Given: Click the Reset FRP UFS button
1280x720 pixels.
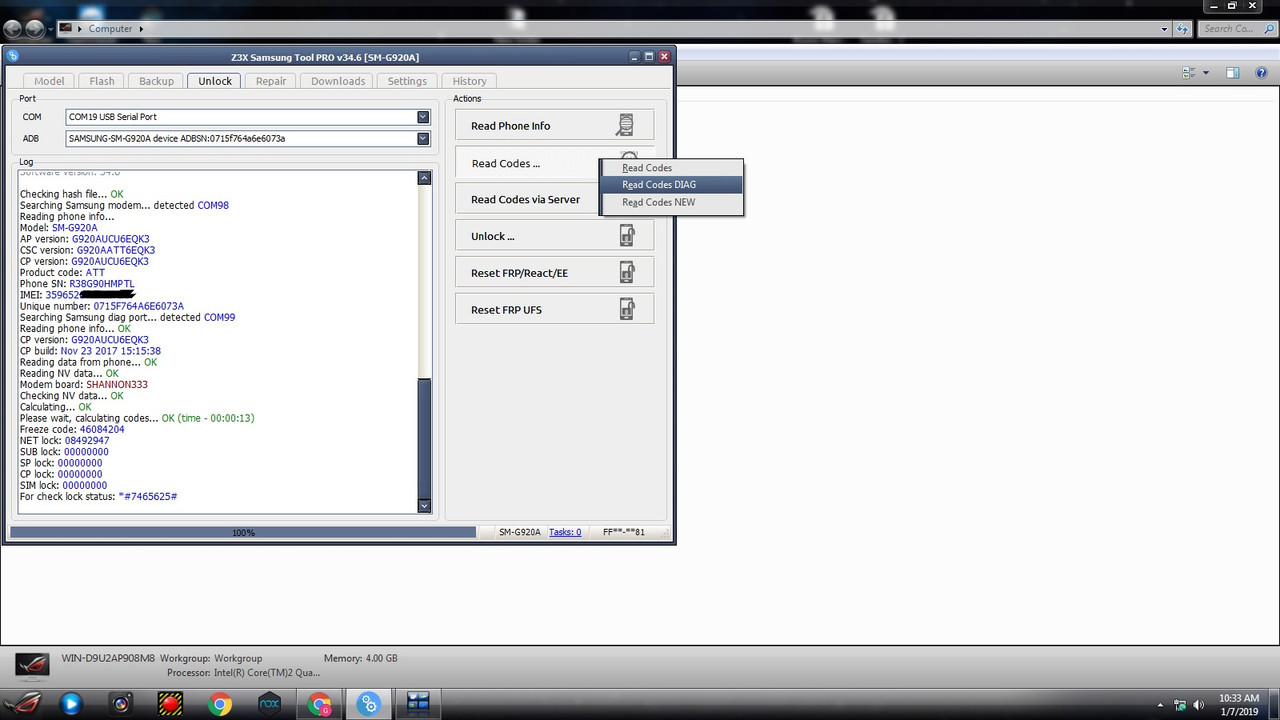Looking at the screenshot, I should (x=554, y=310).
